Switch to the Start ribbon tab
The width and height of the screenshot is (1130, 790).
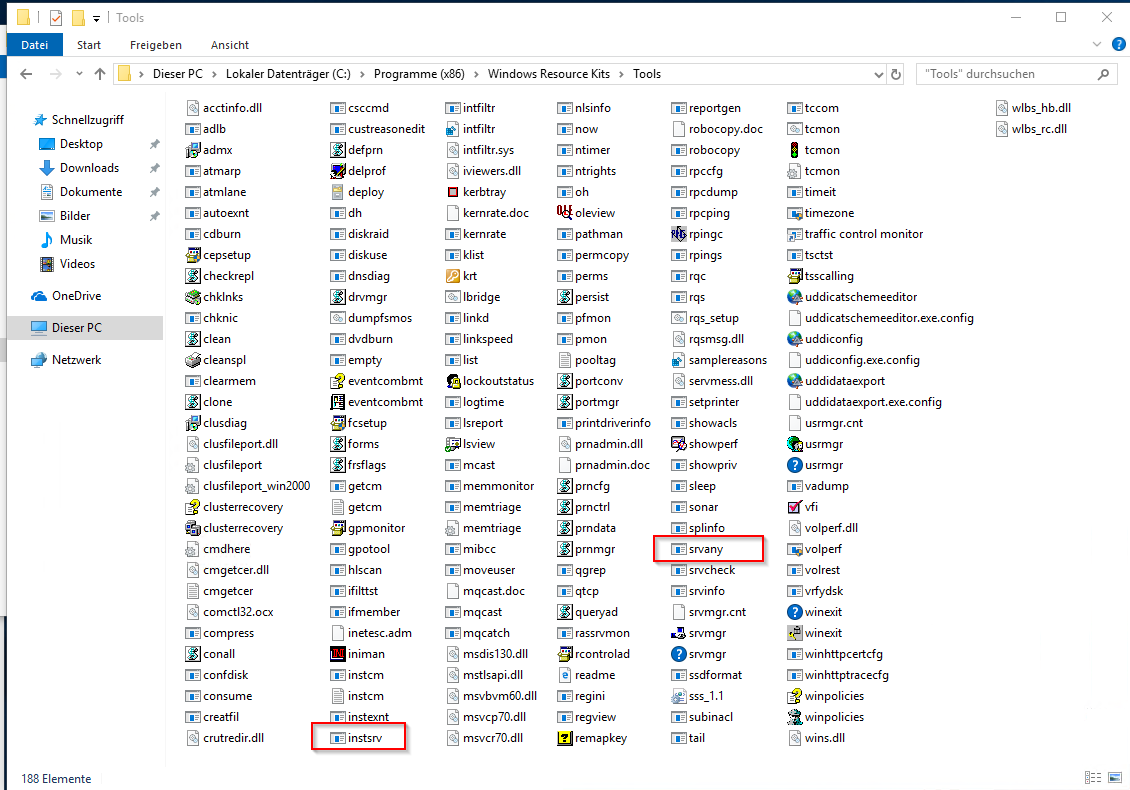click(89, 45)
